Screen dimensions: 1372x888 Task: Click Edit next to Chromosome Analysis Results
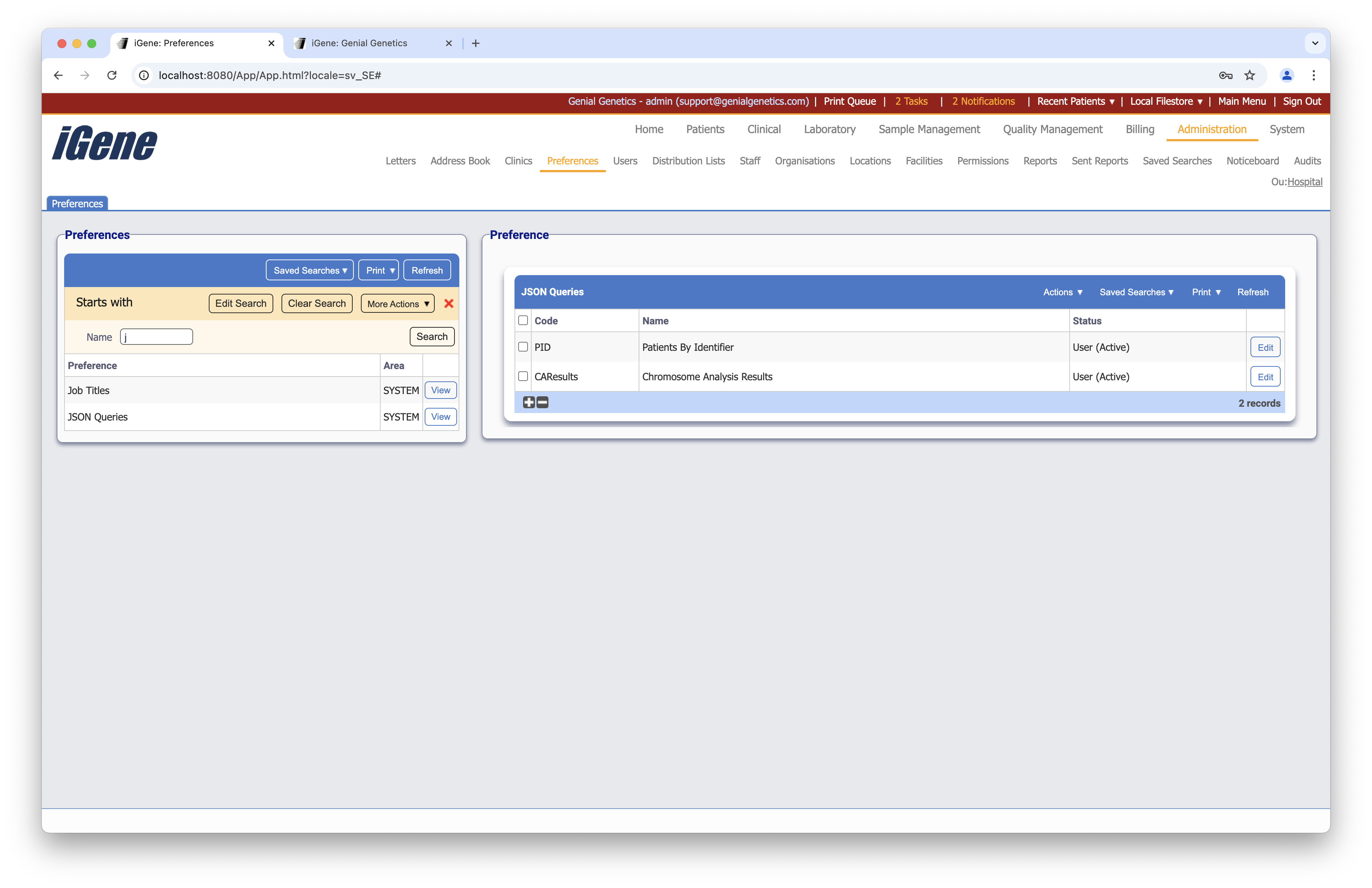click(1265, 376)
